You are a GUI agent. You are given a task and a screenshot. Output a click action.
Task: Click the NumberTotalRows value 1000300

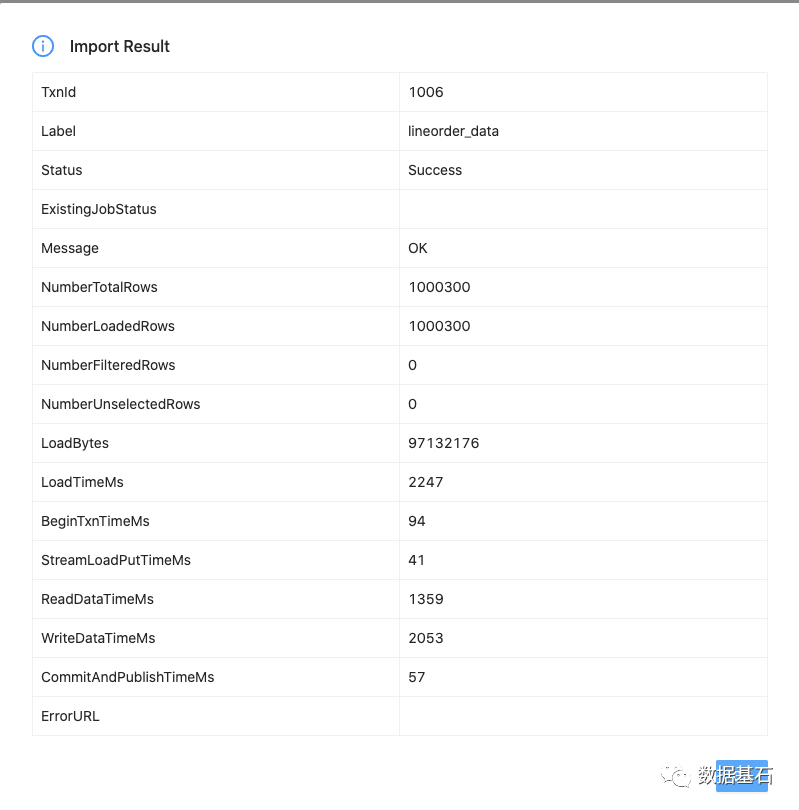(439, 287)
